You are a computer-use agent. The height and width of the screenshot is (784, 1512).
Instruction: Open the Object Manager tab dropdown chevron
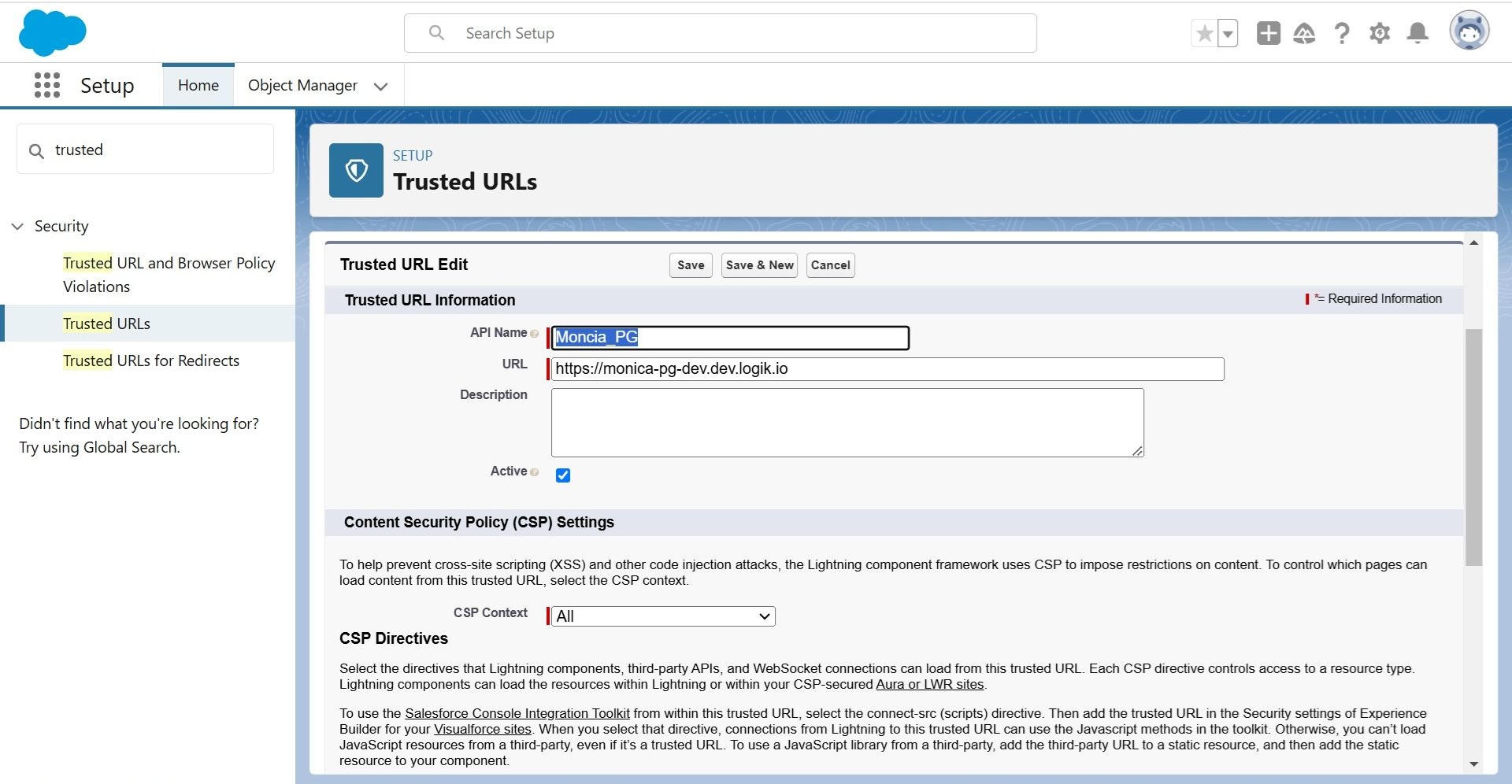381,86
